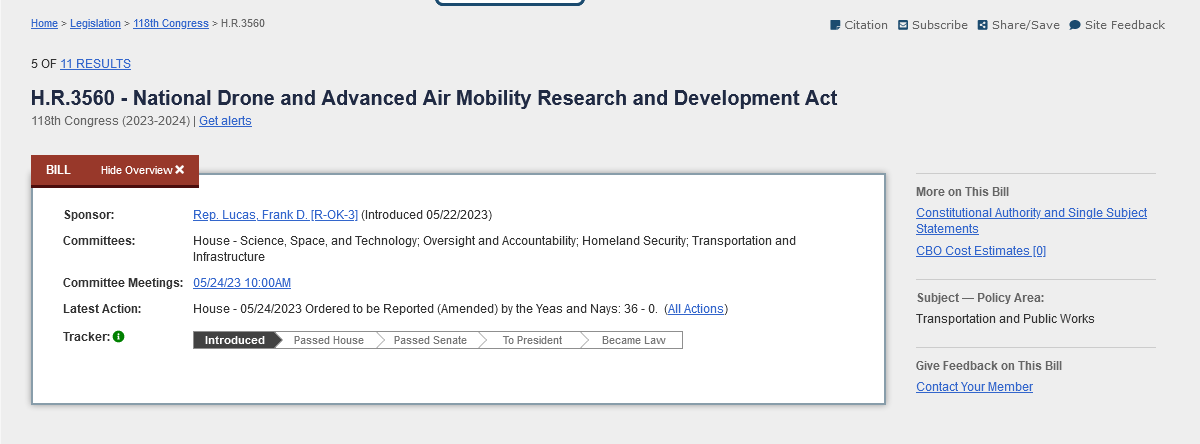Screen dimensions: 1200x444
Task: Click the Share/Save icon
Action: (x=983, y=25)
